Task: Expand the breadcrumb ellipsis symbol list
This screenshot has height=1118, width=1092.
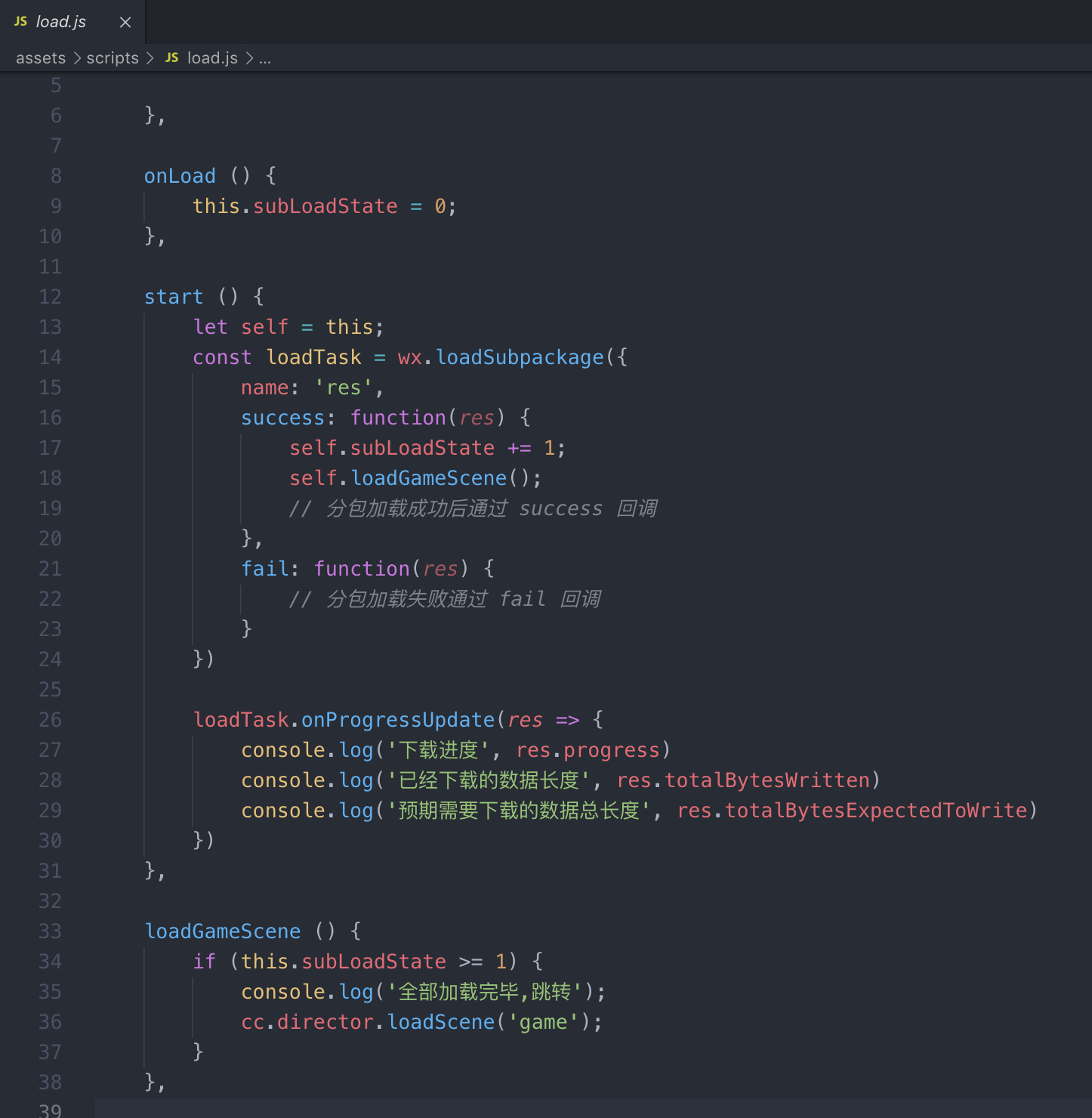Action: point(265,59)
